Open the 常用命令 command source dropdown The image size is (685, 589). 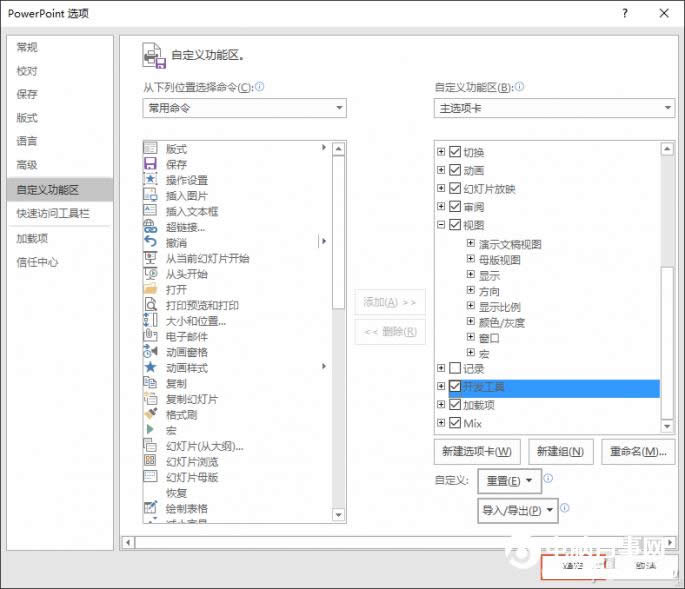[x=244, y=108]
